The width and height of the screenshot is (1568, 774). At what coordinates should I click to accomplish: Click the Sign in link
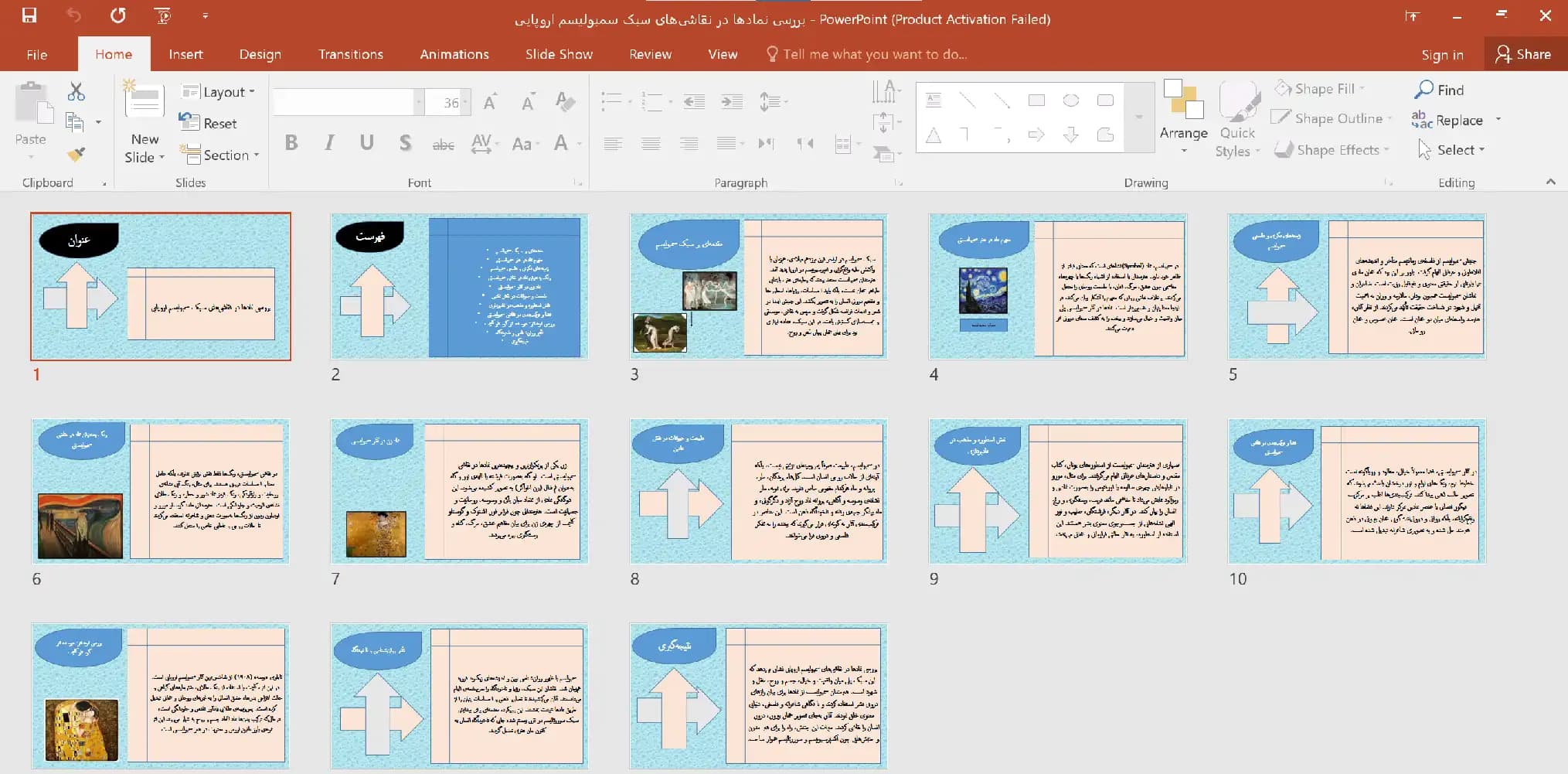(1442, 54)
